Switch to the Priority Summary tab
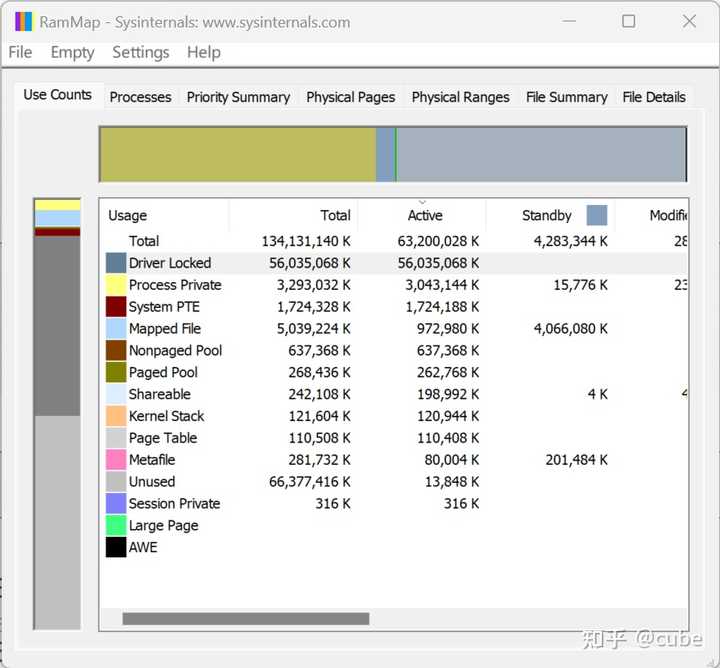The width and height of the screenshot is (720, 668). tap(238, 97)
